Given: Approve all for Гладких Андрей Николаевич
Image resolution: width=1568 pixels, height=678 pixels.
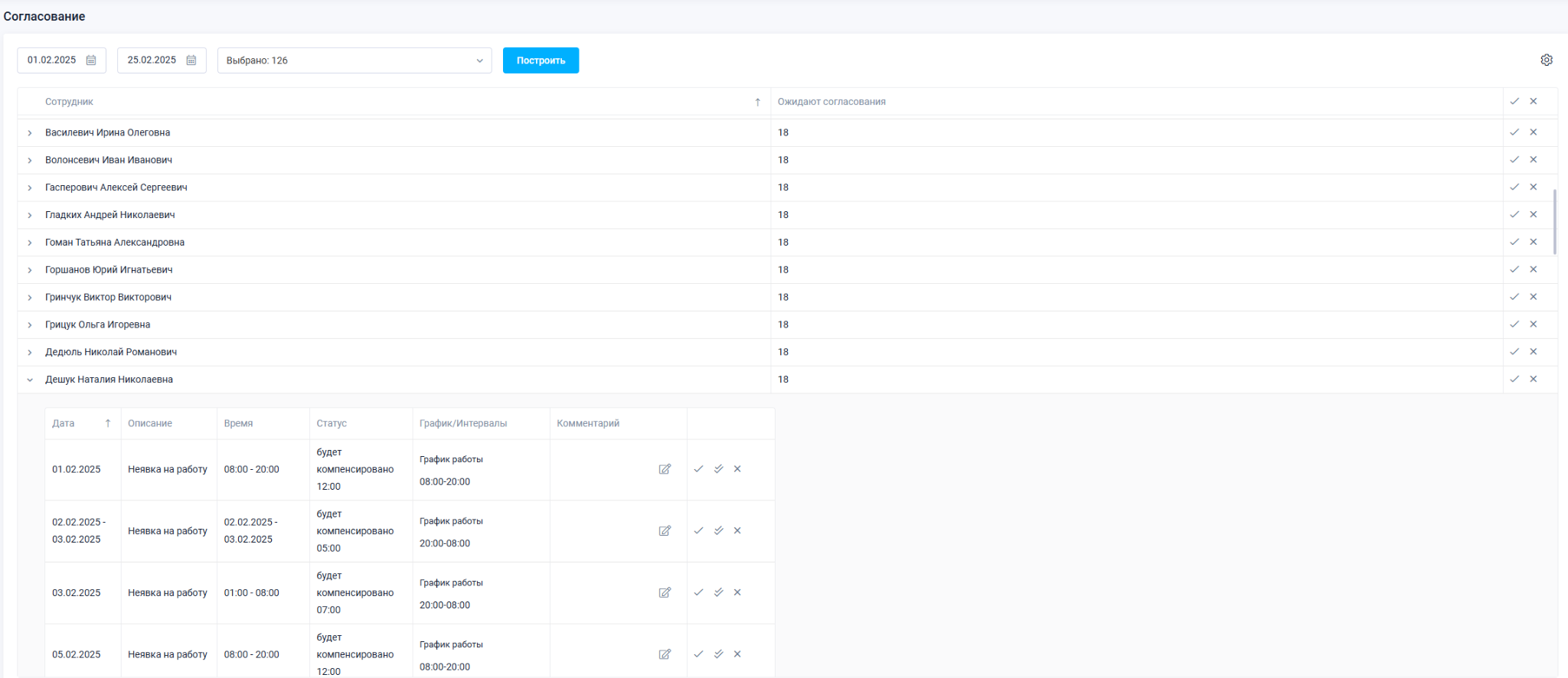Looking at the screenshot, I should coord(1514,214).
